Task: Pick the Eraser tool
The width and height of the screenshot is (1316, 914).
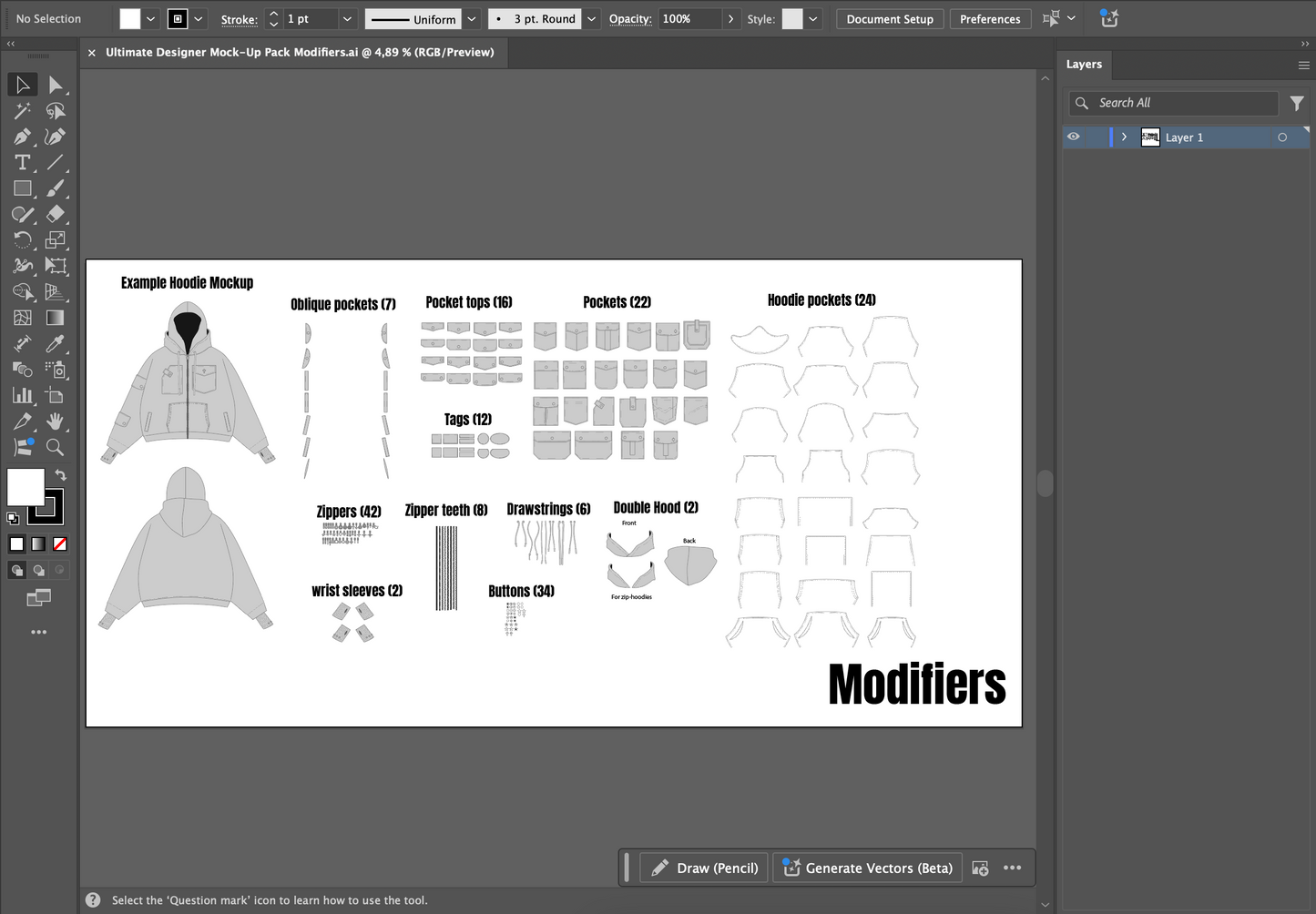Action: 56,214
